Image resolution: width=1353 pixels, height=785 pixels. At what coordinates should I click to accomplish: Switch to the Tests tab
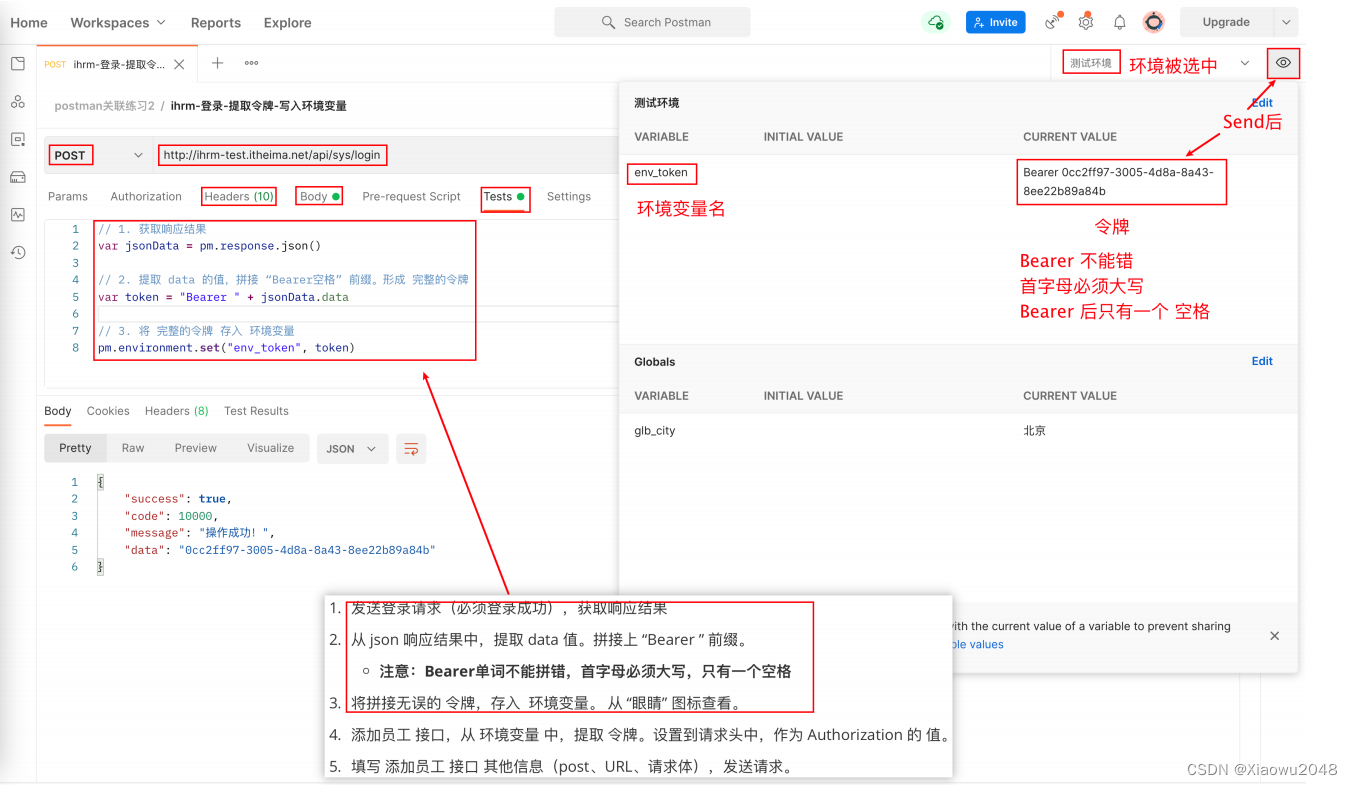click(504, 197)
